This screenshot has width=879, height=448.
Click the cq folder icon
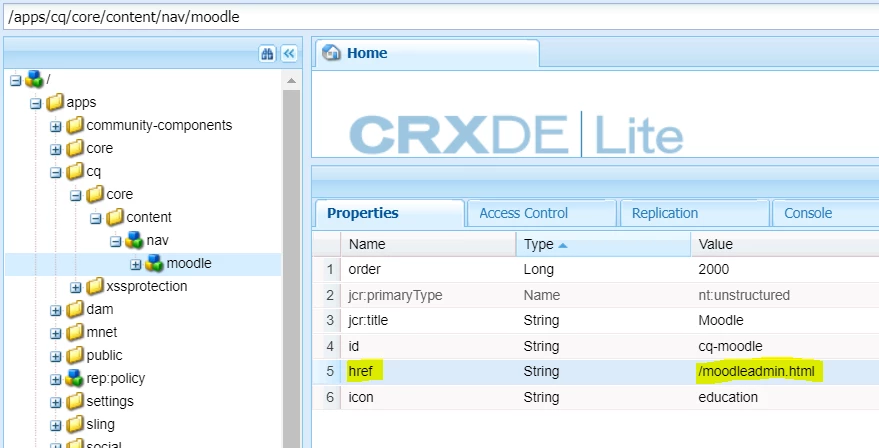pyautogui.click(x=75, y=172)
